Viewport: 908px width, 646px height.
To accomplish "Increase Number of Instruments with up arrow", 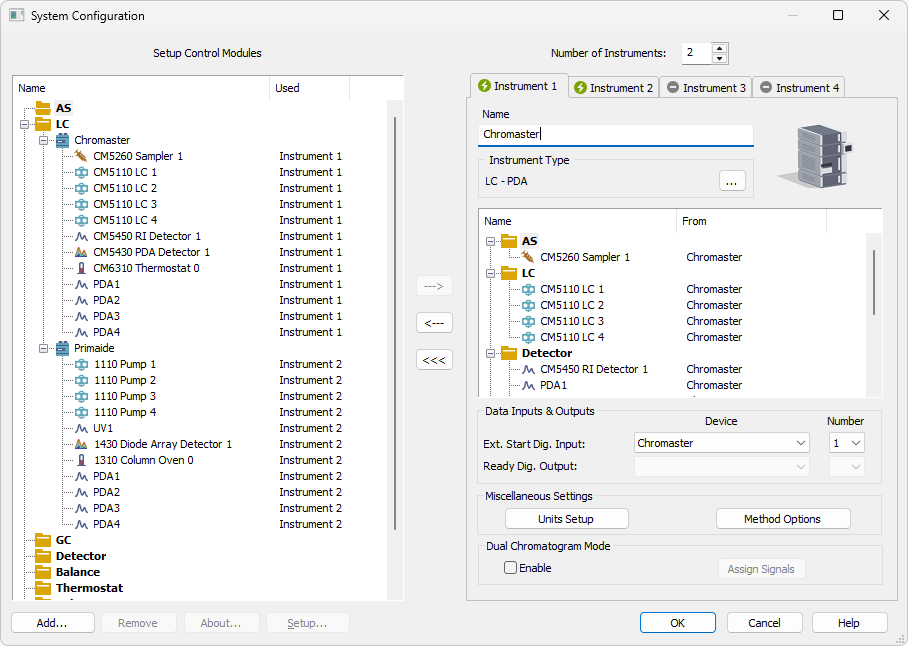I will (x=720, y=48).
